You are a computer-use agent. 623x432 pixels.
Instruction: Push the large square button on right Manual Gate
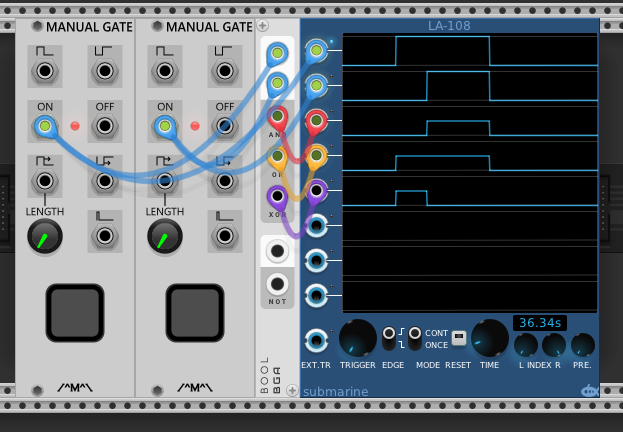coord(195,313)
